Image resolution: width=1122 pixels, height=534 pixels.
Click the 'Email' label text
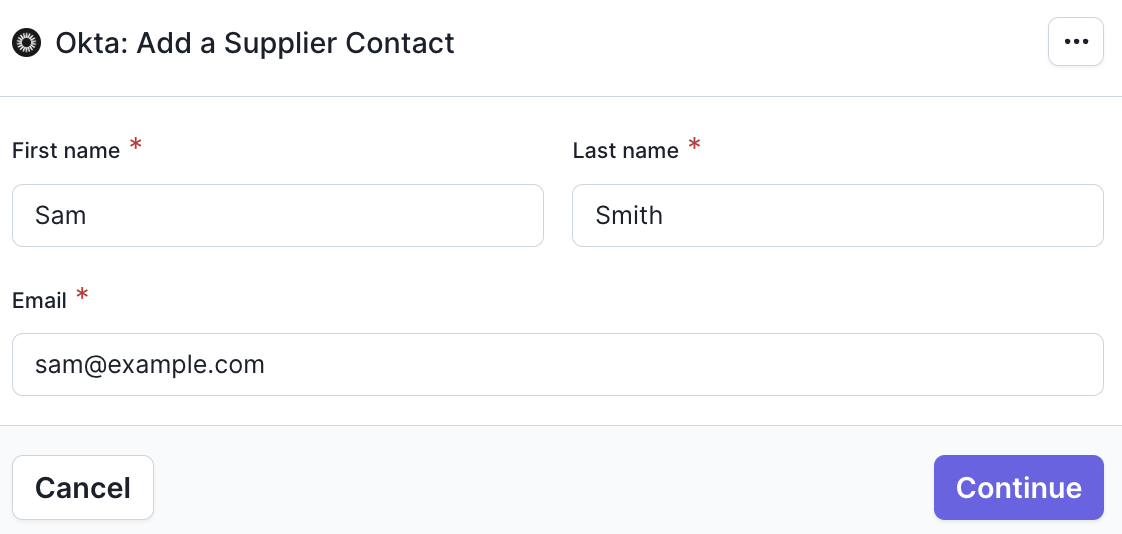pyautogui.click(x=39, y=301)
